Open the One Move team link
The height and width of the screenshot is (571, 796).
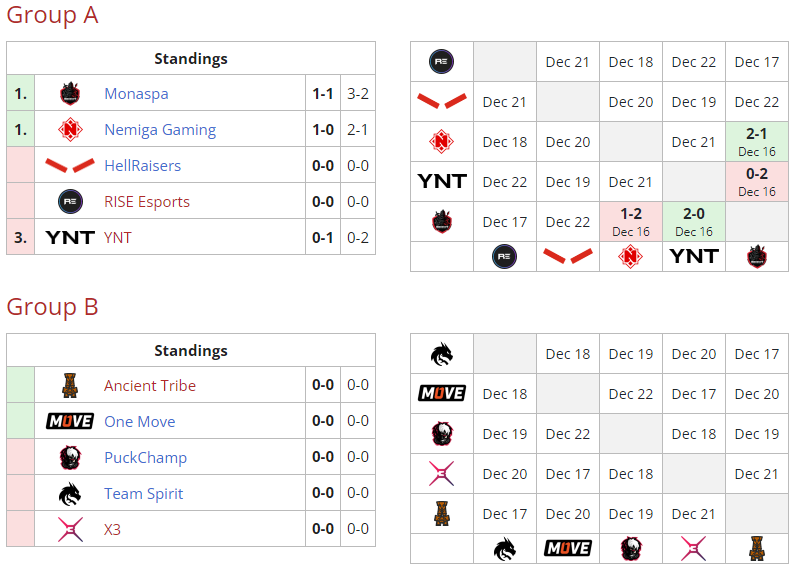pos(139,421)
